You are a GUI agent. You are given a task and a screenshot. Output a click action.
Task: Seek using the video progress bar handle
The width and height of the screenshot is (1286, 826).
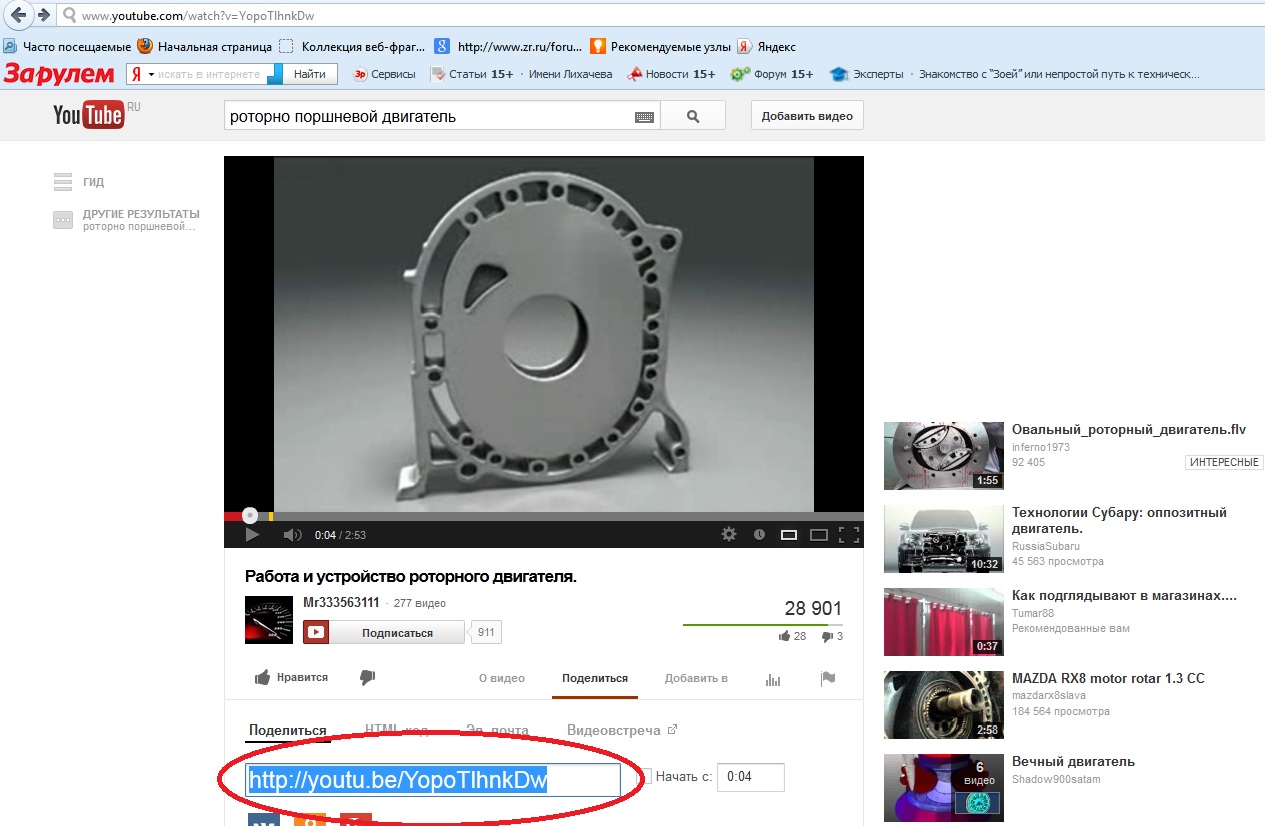250,516
